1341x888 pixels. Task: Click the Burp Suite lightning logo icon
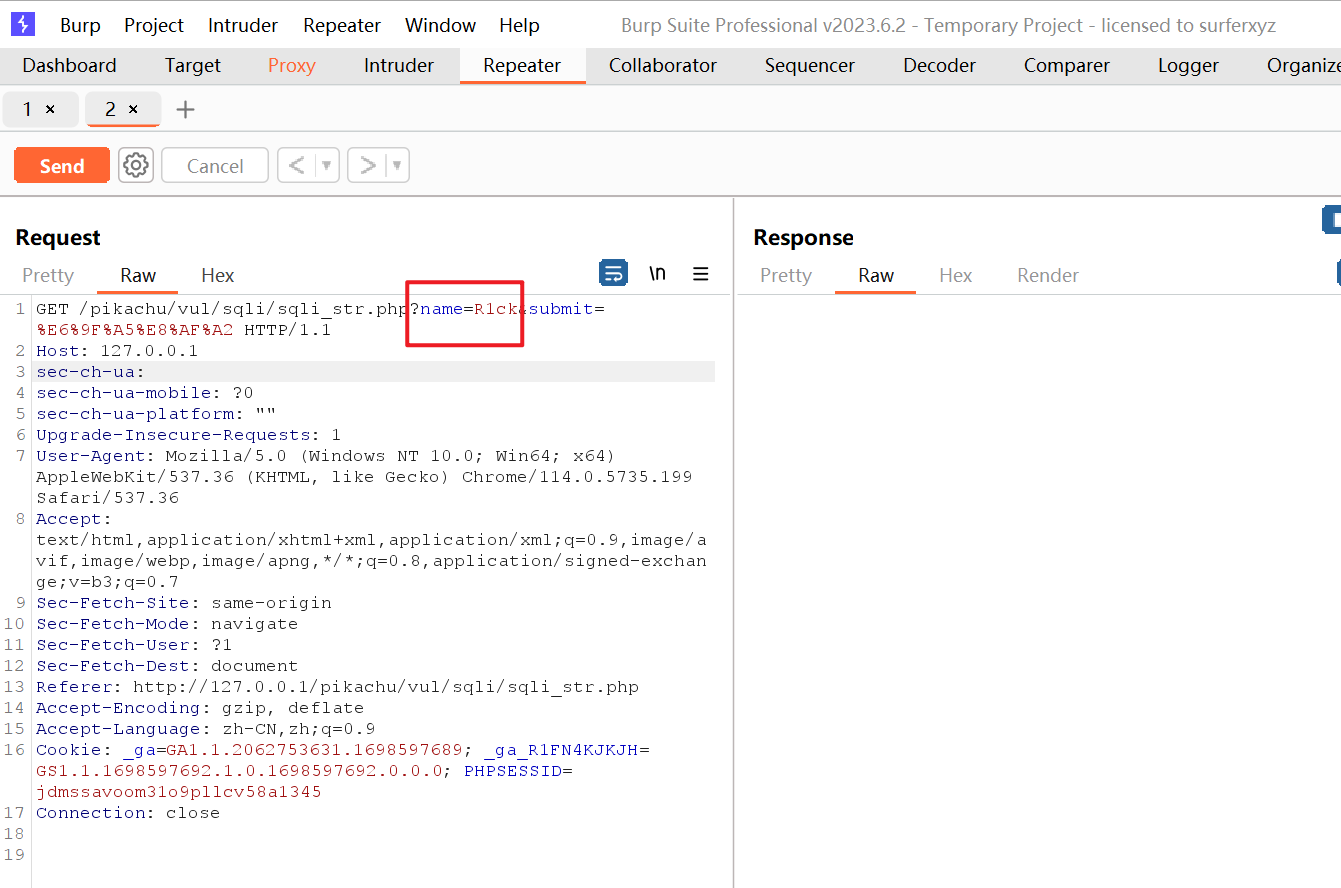[x=22, y=25]
